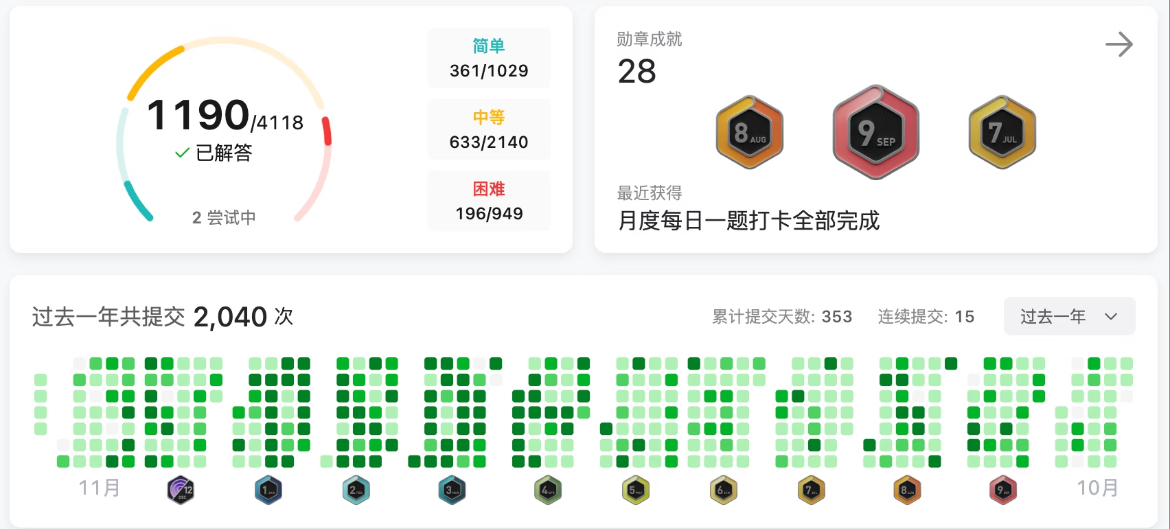Click the August badge in achievements
This screenshot has width=1170, height=529.
pos(749,132)
